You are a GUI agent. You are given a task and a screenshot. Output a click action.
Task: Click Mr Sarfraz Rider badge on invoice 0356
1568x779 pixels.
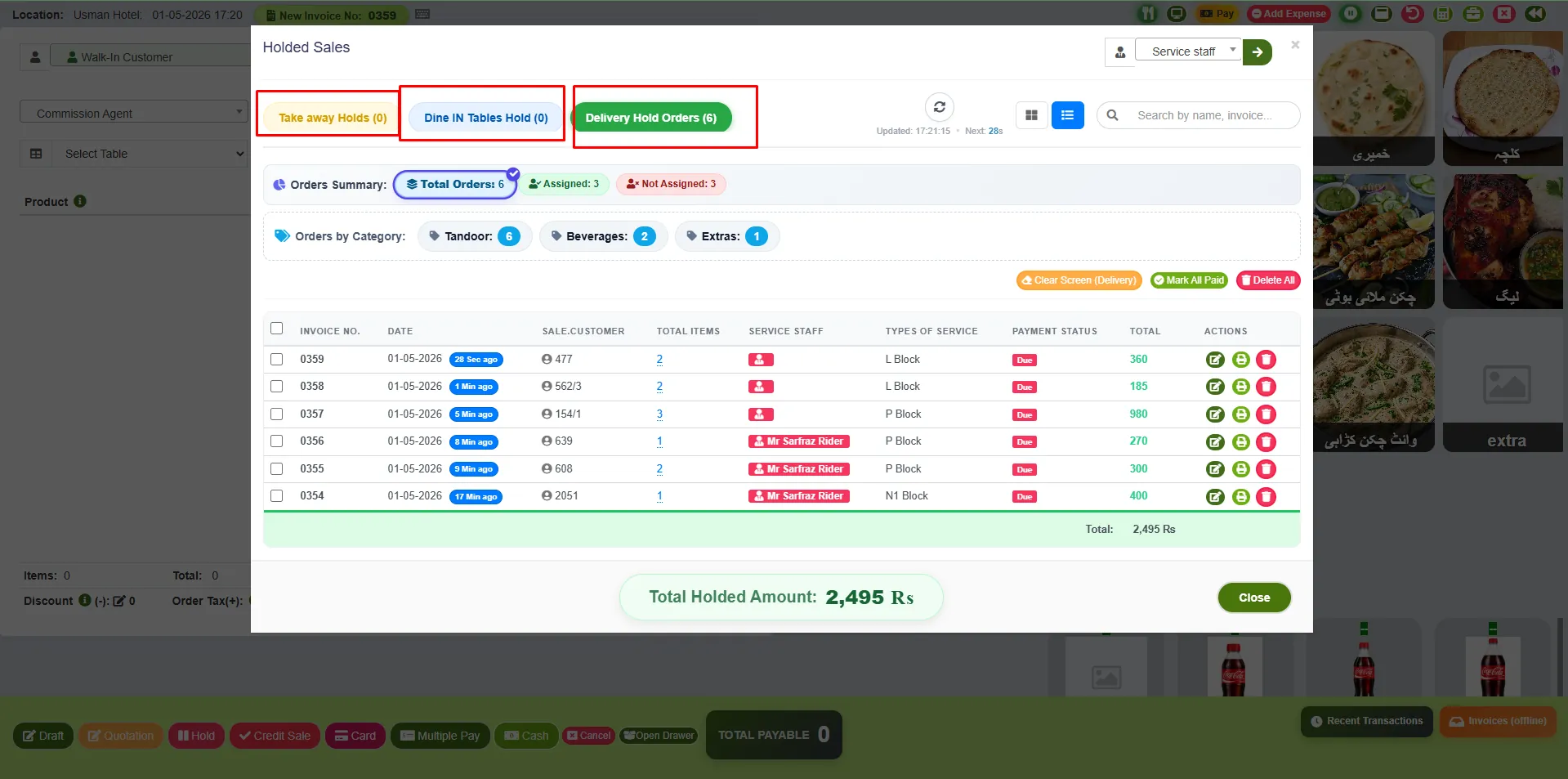click(x=799, y=441)
